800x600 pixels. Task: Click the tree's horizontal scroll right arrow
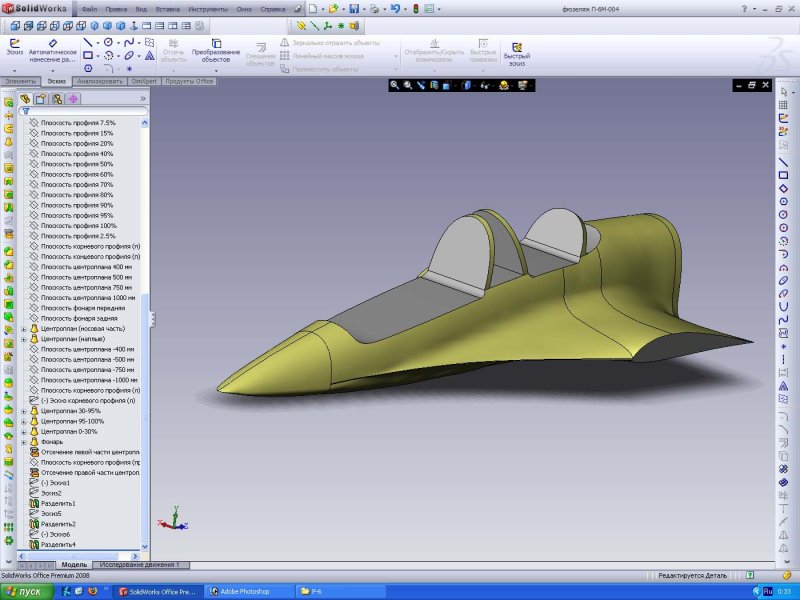[x=135, y=556]
